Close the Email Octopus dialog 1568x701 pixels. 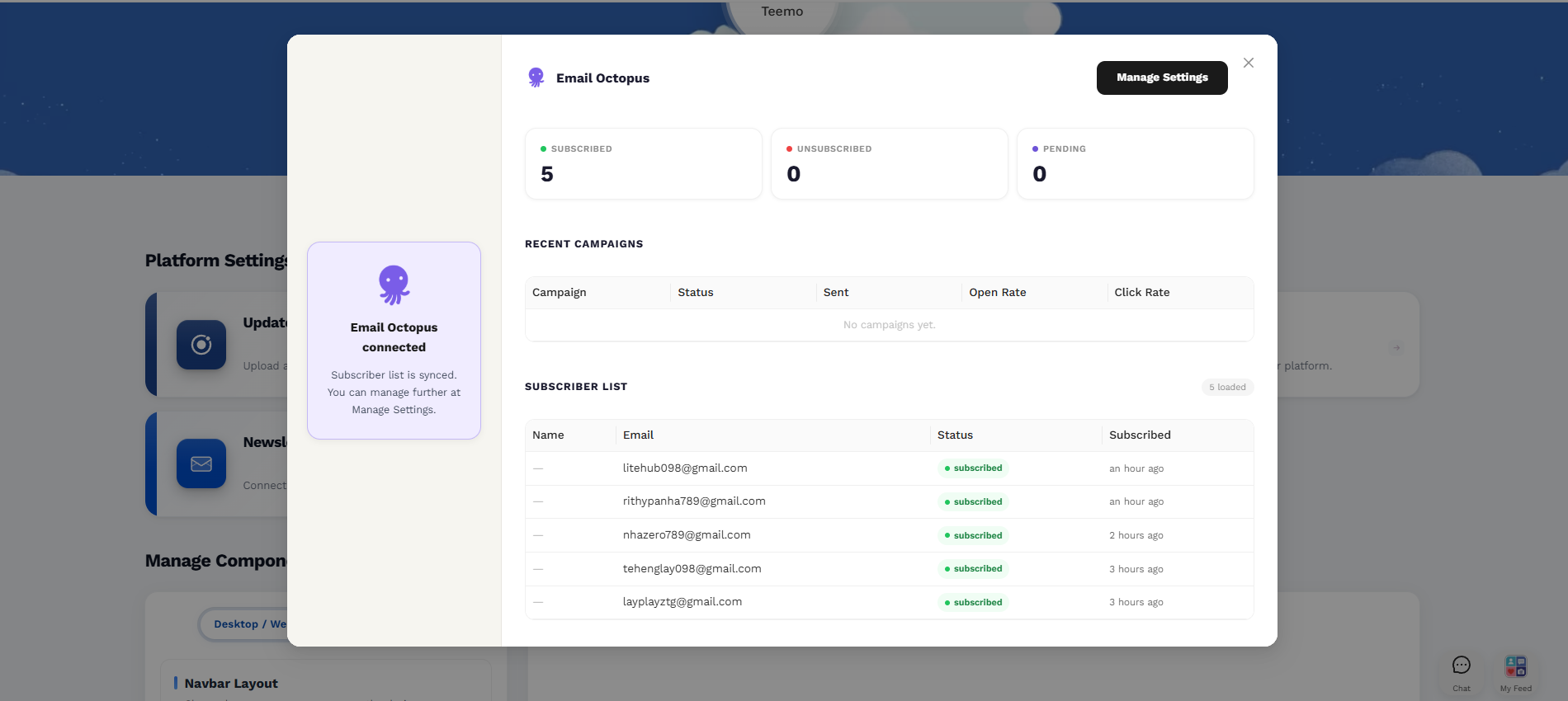pos(1249,63)
